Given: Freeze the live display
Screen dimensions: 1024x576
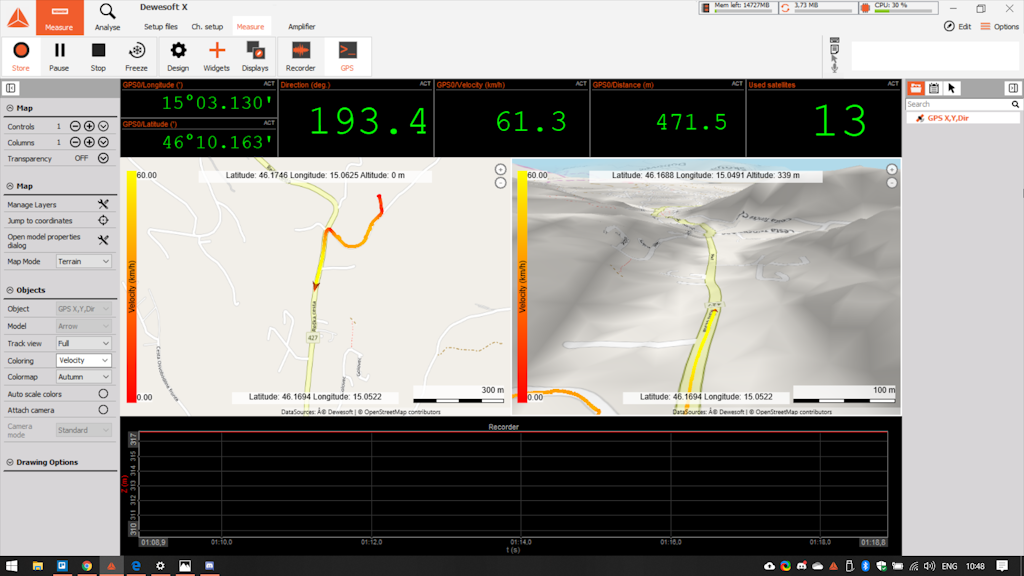Looking at the screenshot, I should click(x=136, y=56).
